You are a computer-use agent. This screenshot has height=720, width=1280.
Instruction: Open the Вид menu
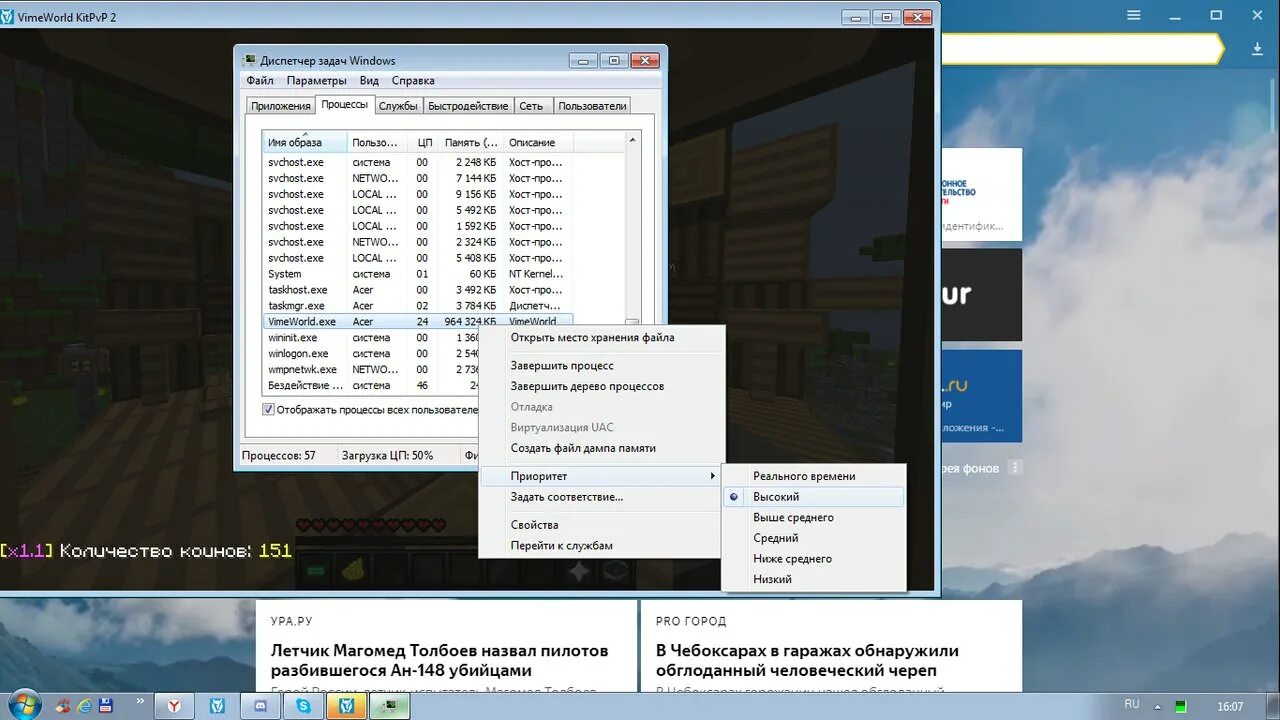click(x=369, y=81)
